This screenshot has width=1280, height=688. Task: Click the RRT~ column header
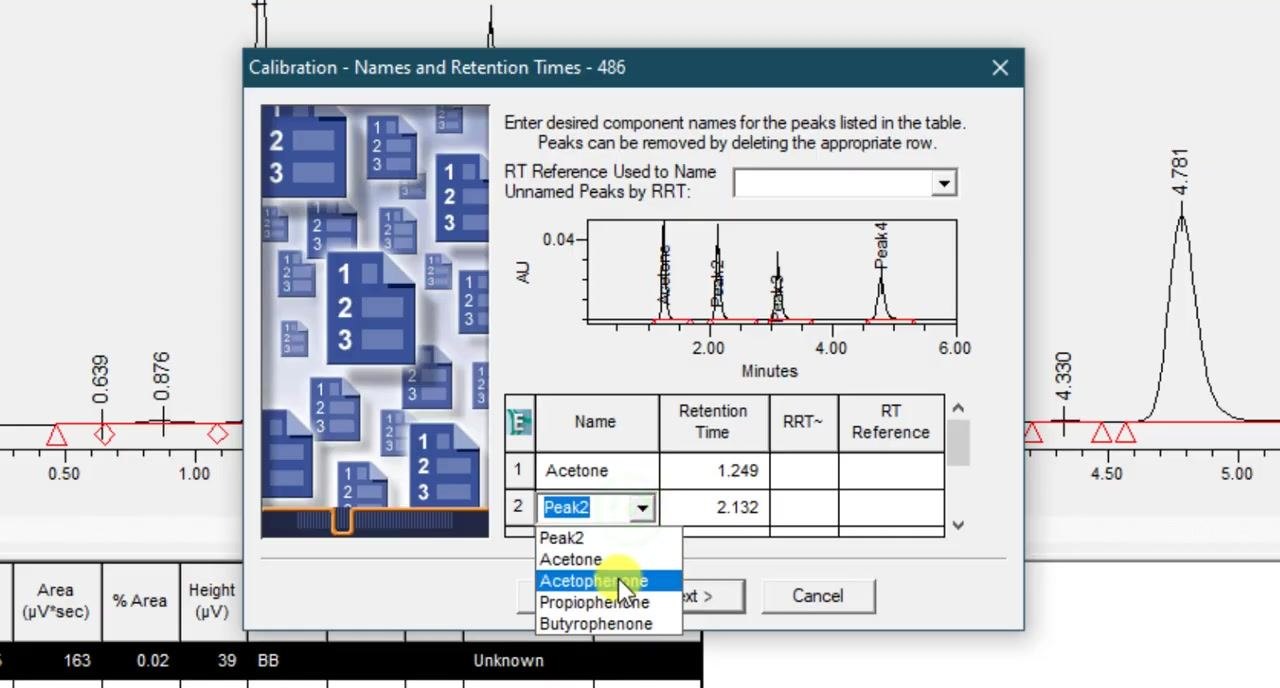pos(803,422)
